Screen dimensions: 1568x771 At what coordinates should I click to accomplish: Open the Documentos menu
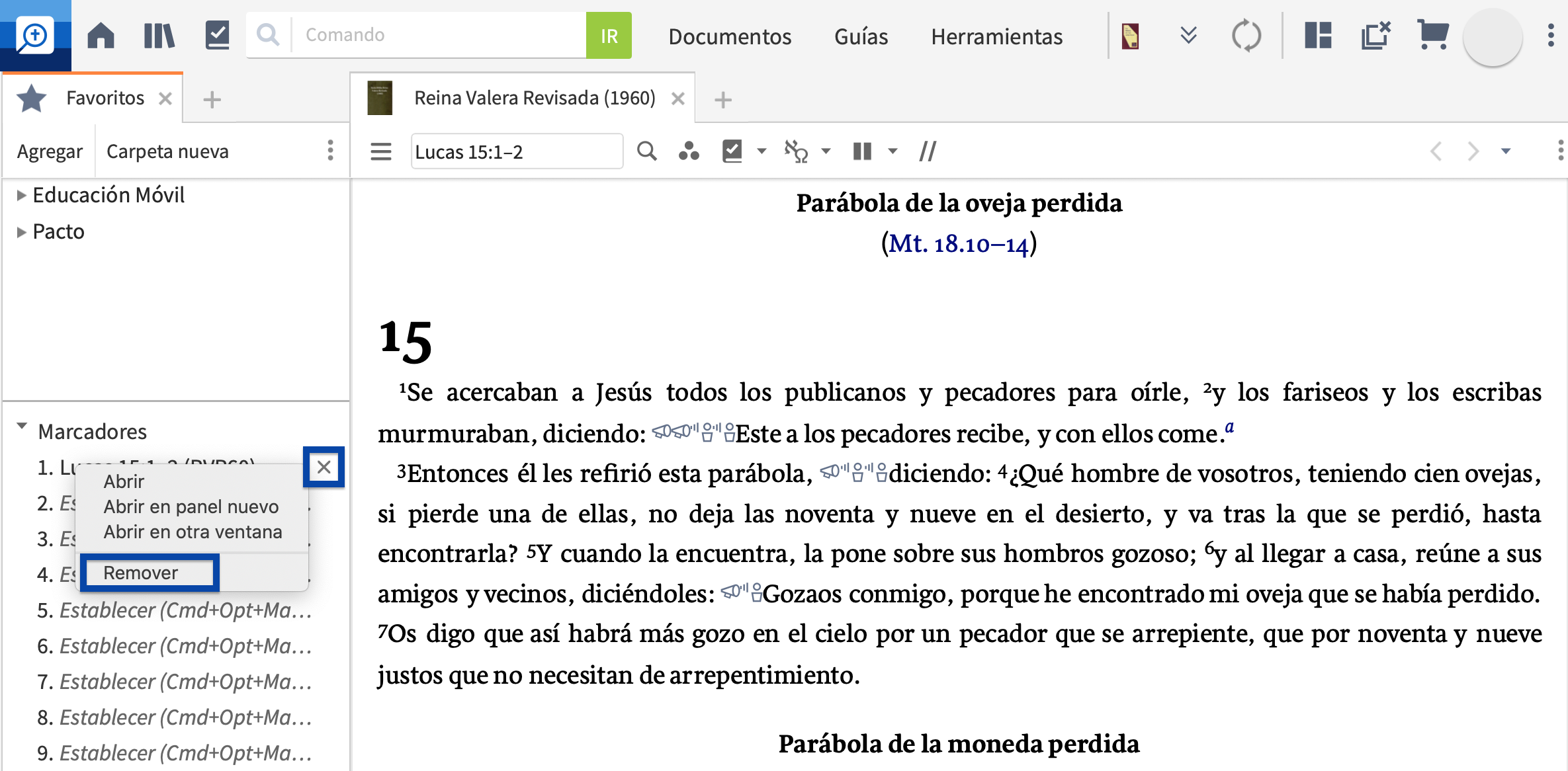730,36
